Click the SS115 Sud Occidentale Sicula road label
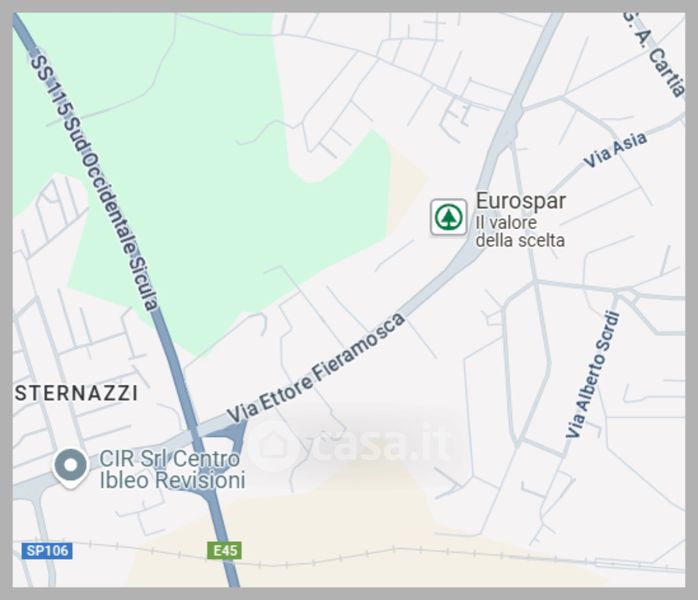698x600 pixels. 94,182
